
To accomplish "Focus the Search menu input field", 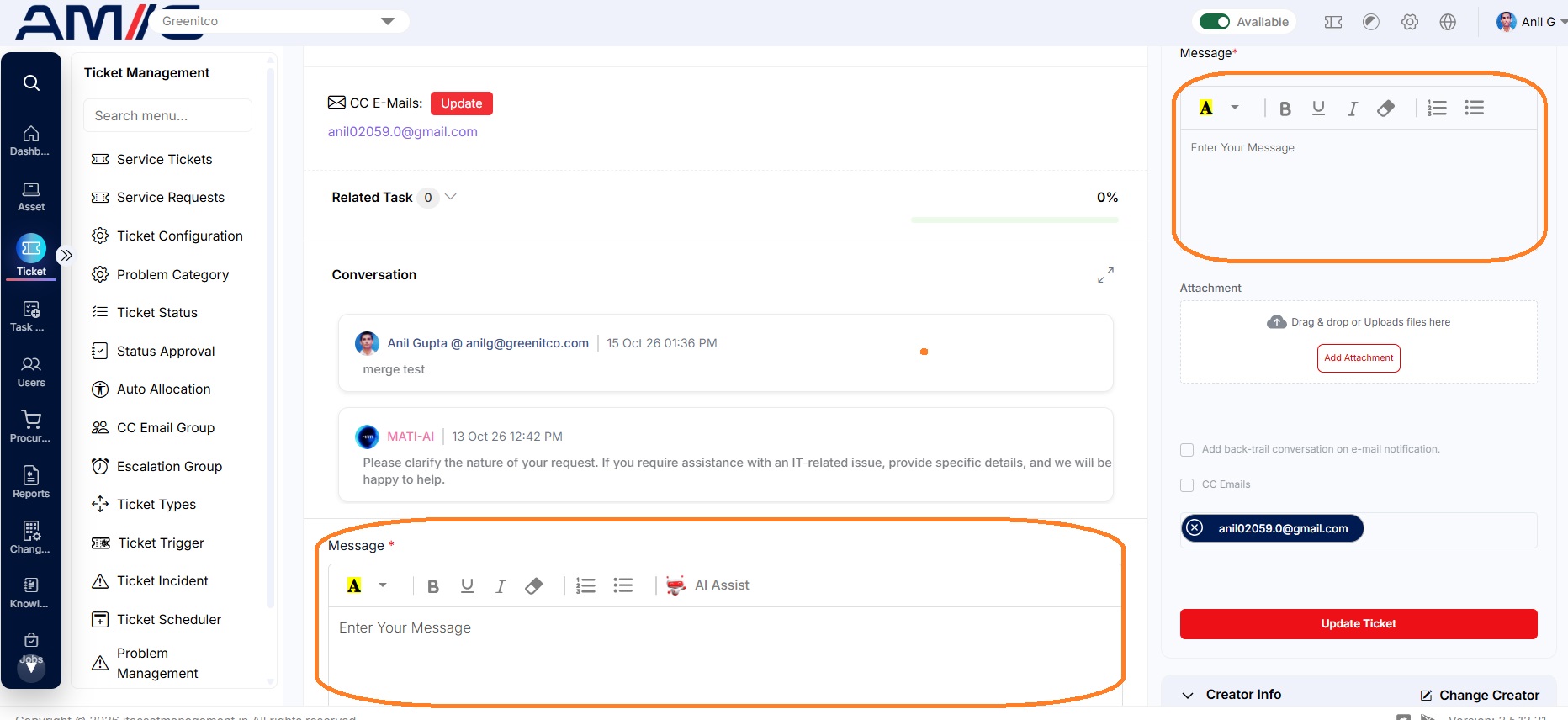I will tap(167, 115).
